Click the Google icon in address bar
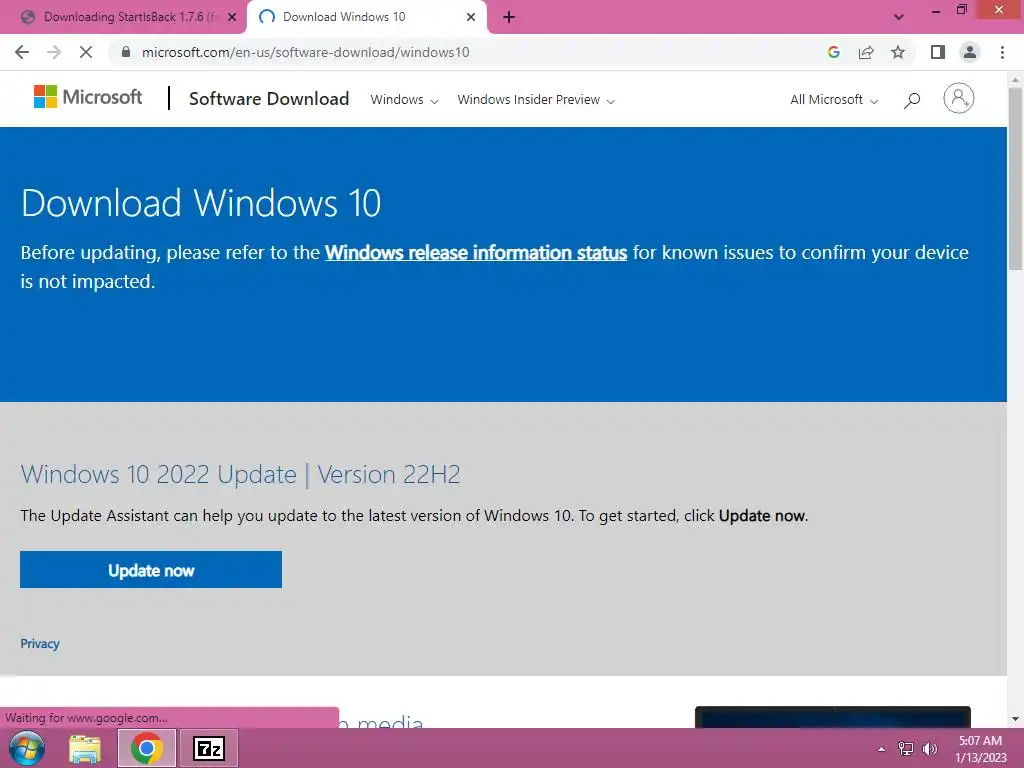This screenshot has height=768, width=1024. coord(833,52)
